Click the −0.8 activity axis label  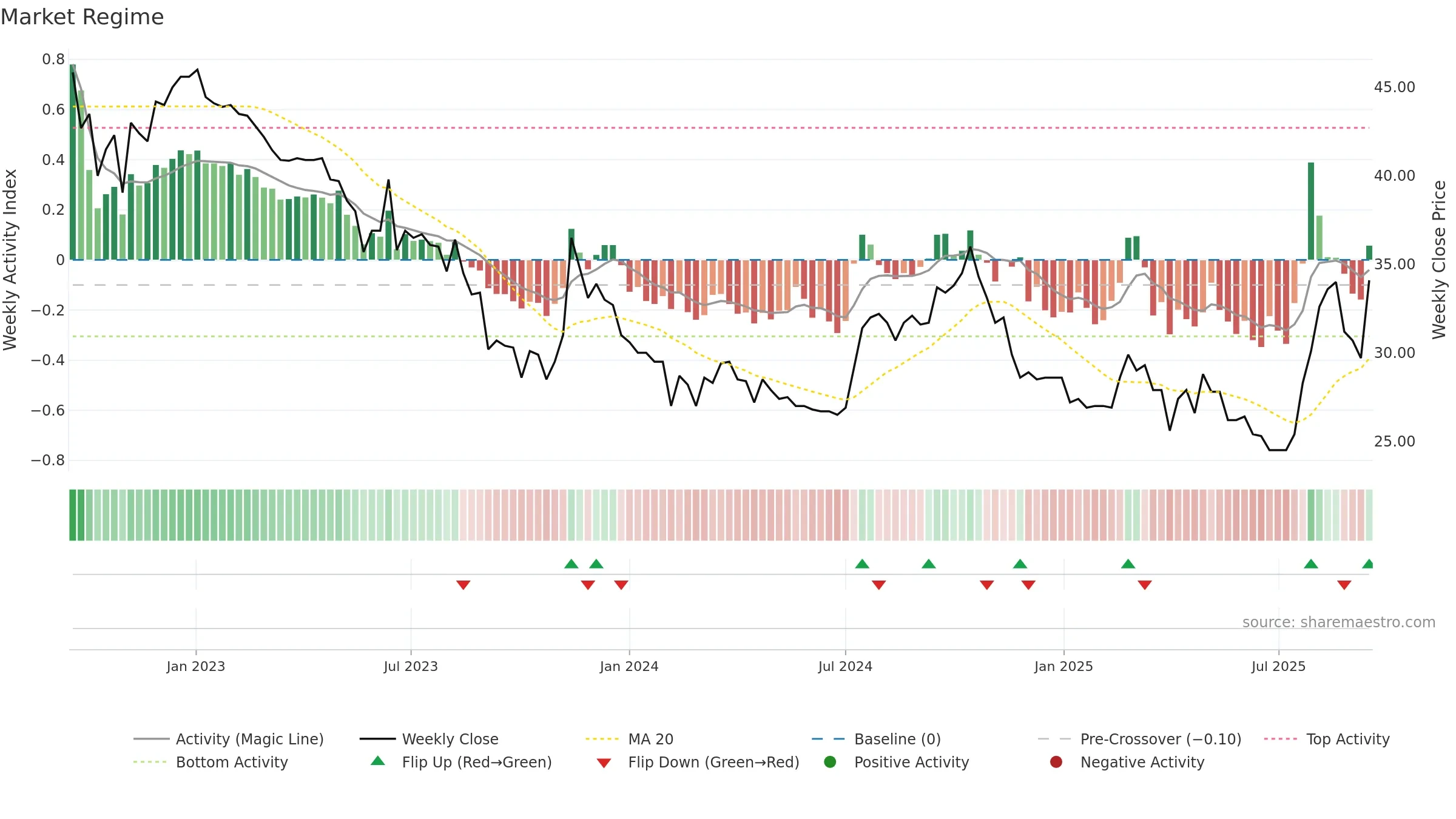48,460
